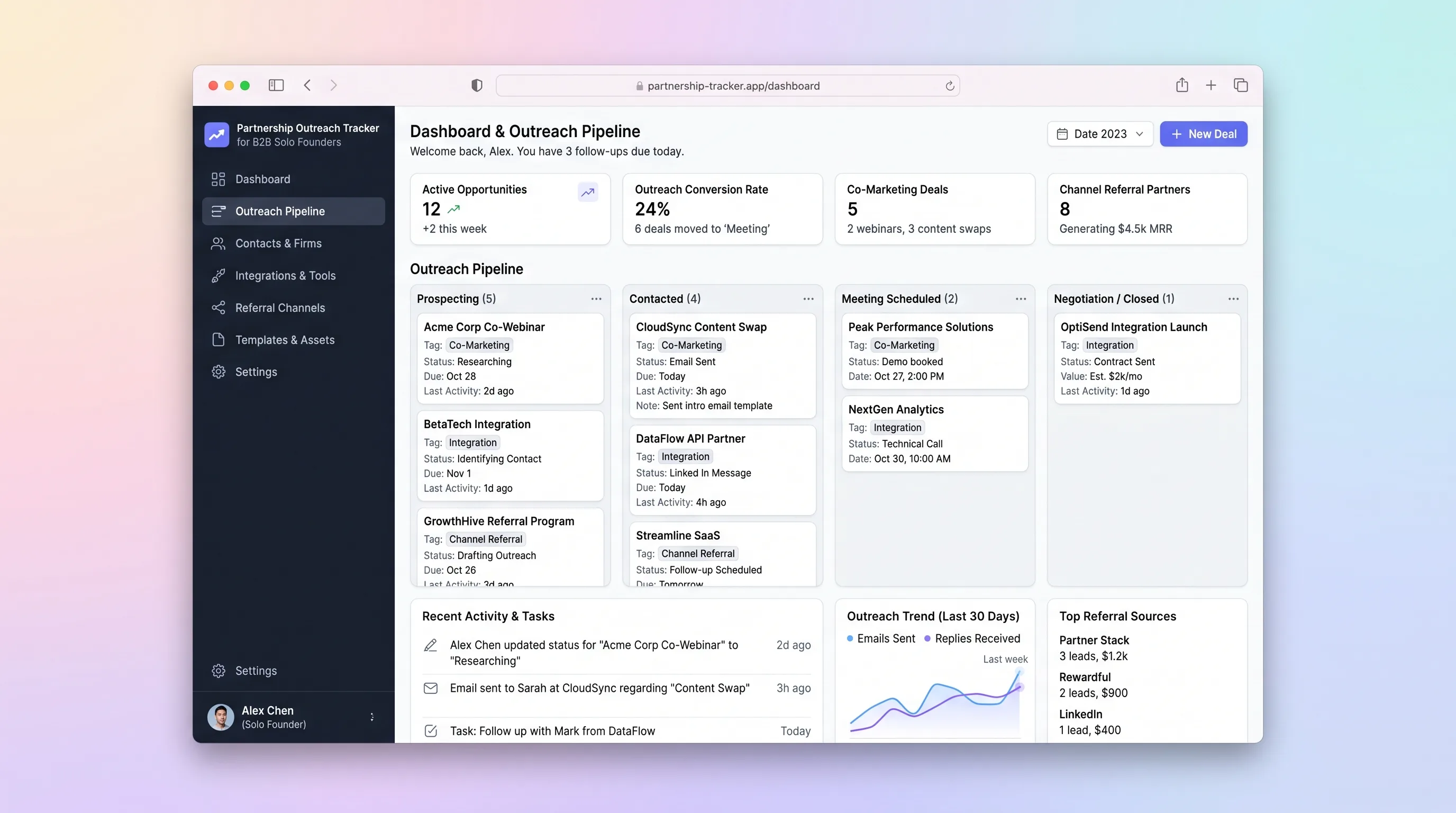Select Outreach Pipeline in the sidebar
The height and width of the screenshot is (813, 1456).
293,211
